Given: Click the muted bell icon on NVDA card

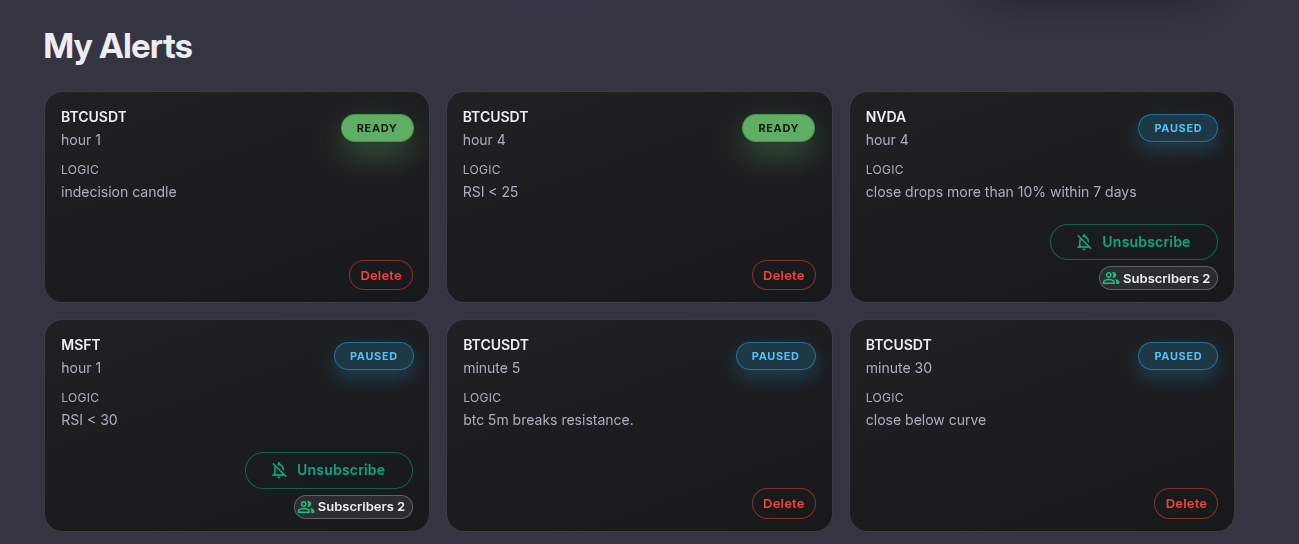Looking at the screenshot, I should [x=1084, y=242].
